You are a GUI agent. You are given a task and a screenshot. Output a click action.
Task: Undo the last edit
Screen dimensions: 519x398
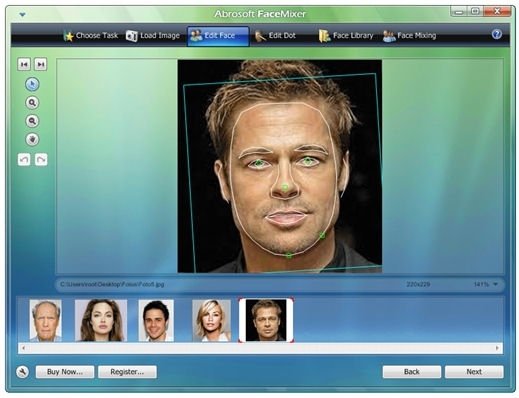tap(24, 160)
